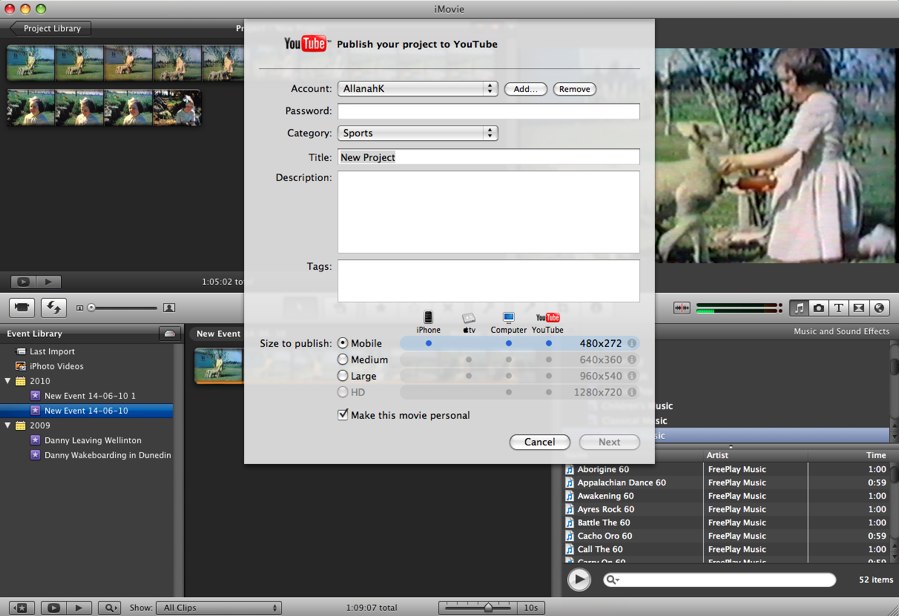Swap the events and projects areas

click(54, 307)
